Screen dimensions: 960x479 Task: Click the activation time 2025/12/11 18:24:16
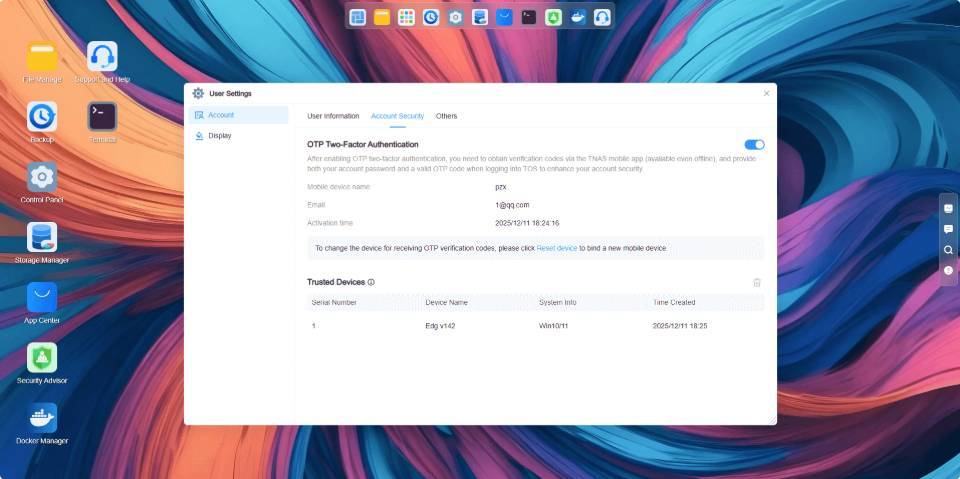[x=527, y=223]
